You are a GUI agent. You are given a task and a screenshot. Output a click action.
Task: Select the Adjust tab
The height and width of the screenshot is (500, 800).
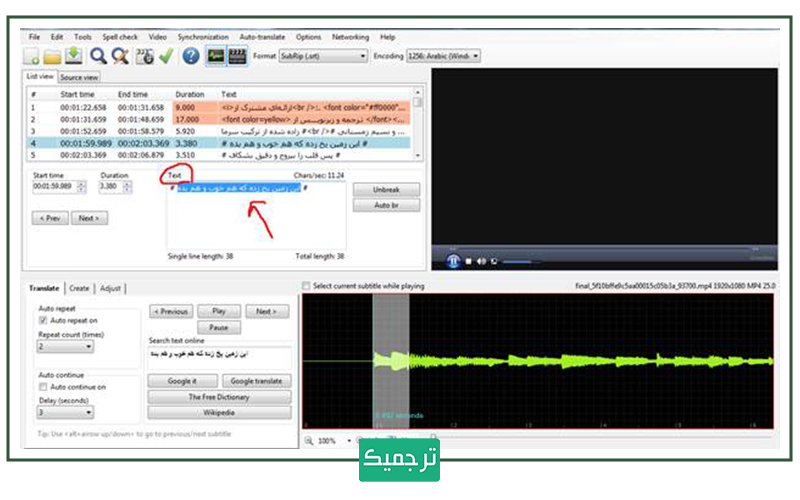[x=110, y=288]
